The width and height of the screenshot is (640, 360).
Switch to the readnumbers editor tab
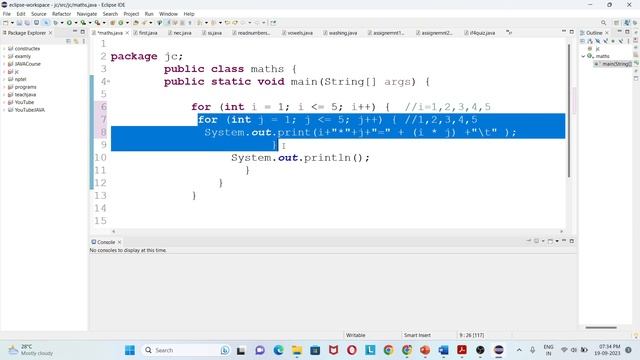[x=251, y=33]
